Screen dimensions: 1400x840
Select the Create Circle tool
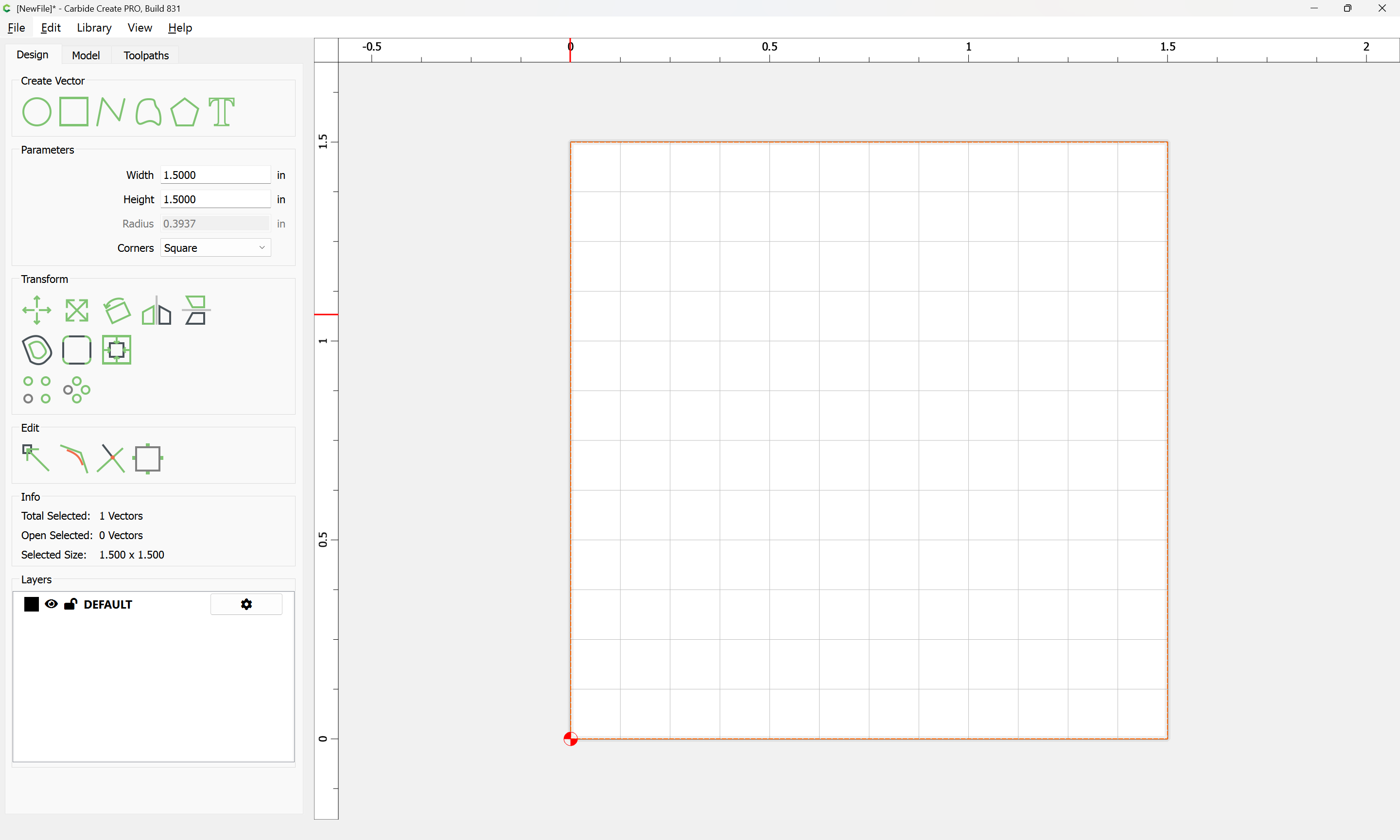coord(37,111)
